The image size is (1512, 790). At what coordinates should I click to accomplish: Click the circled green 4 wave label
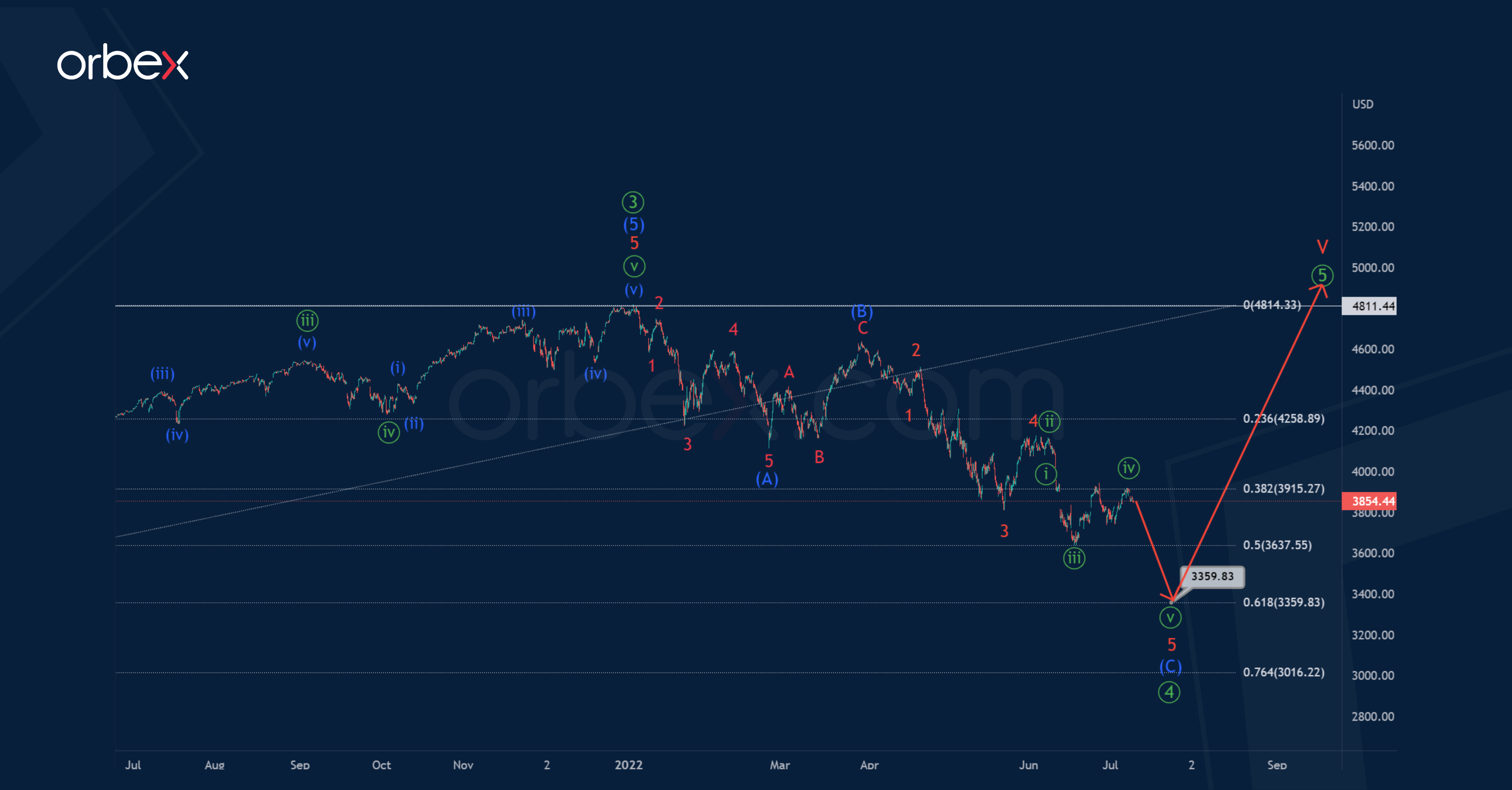click(x=1168, y=692)
